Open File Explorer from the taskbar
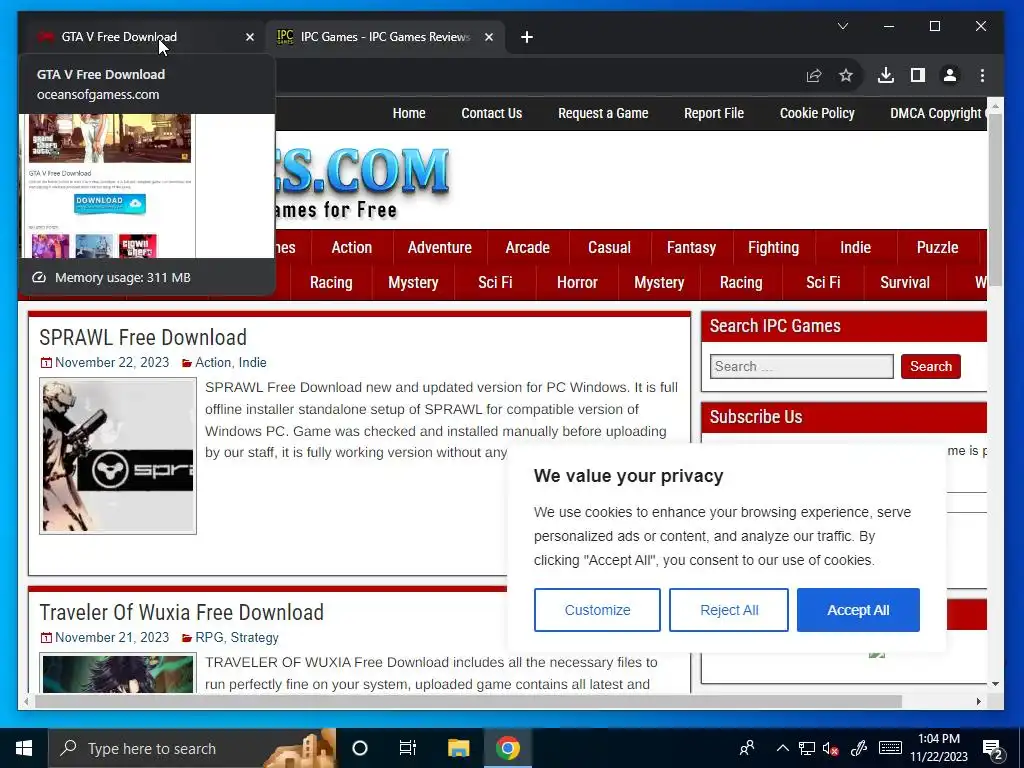 click(458, 748)
